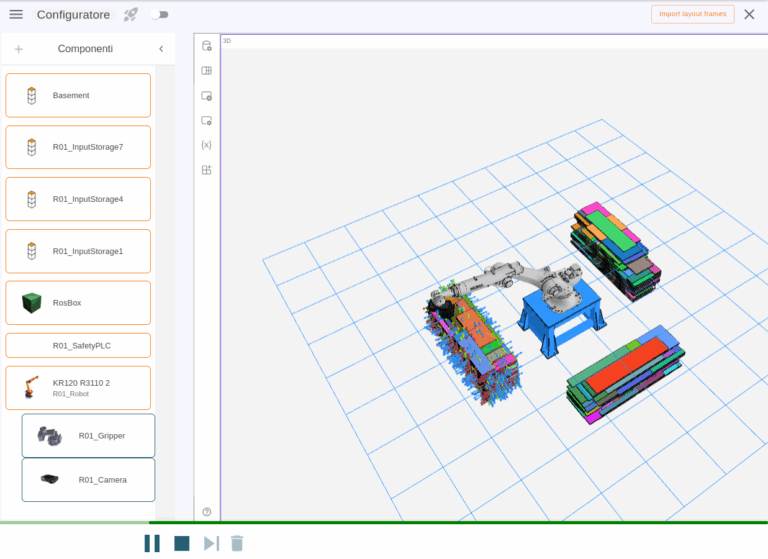Select the R01_Gripper component
768x559 pixels.
click(x=88, y=436)
